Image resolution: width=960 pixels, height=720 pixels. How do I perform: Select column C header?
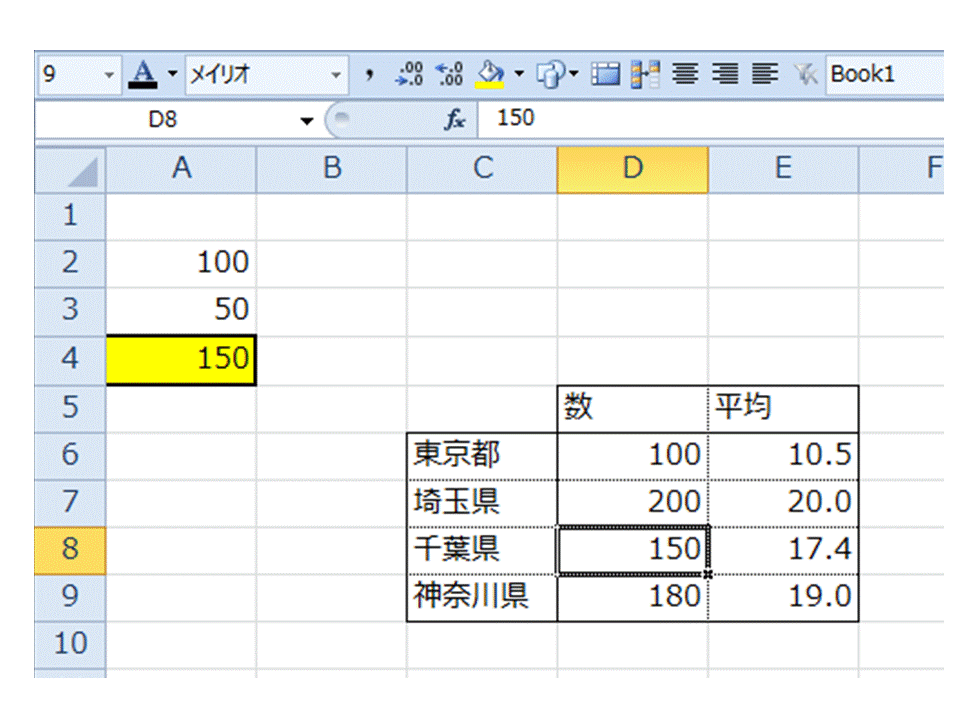[x=482, y=170]
